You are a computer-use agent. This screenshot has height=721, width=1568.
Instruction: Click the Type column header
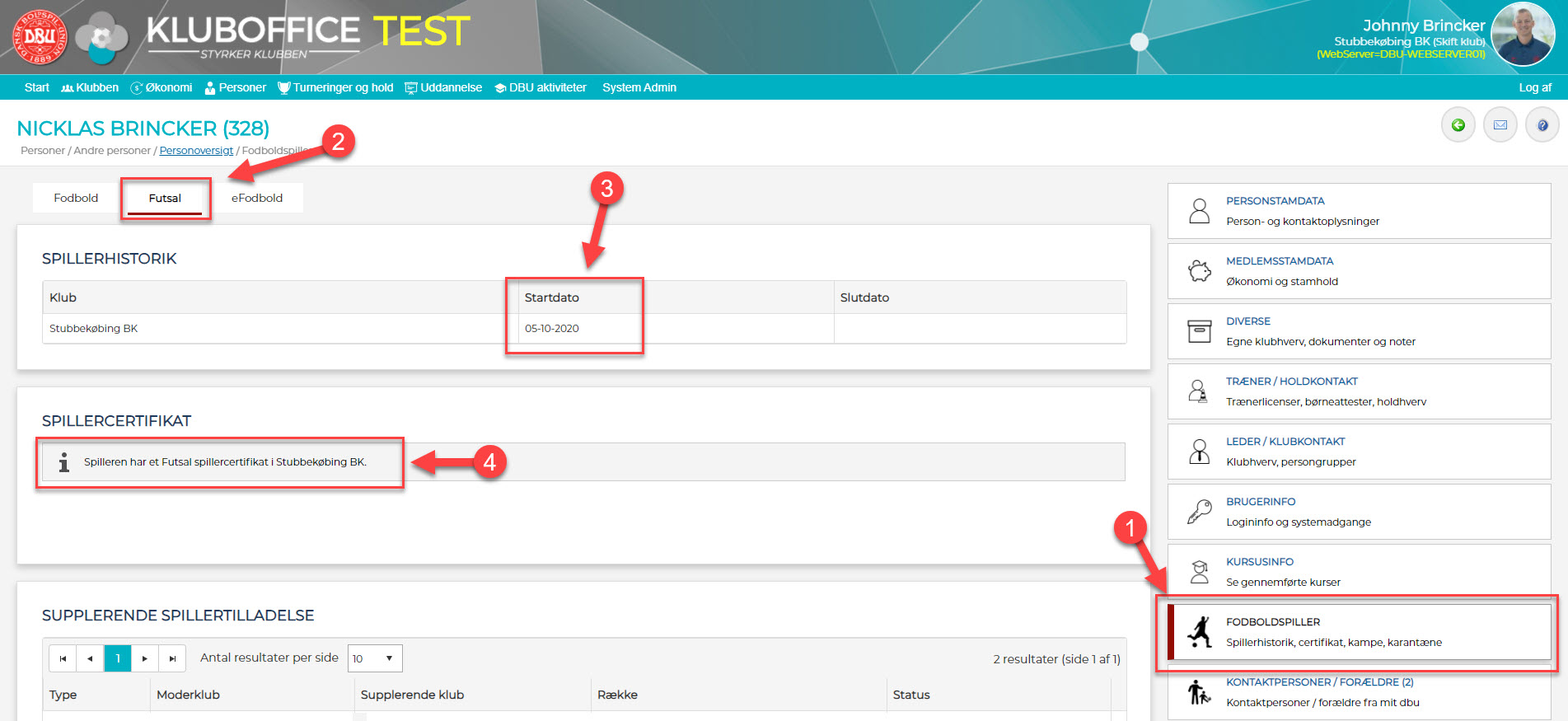coord(96,695)
